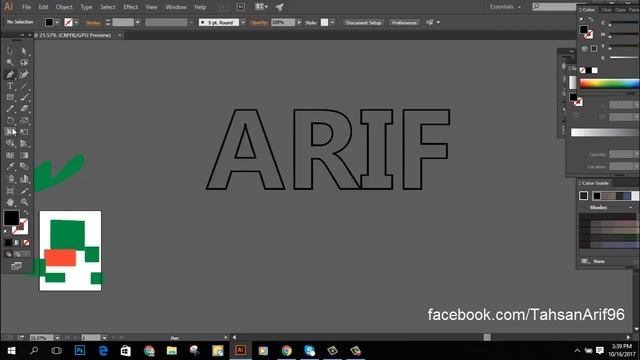Select the Paintbrush tool
Screen dimensions: 640x360
24,97
